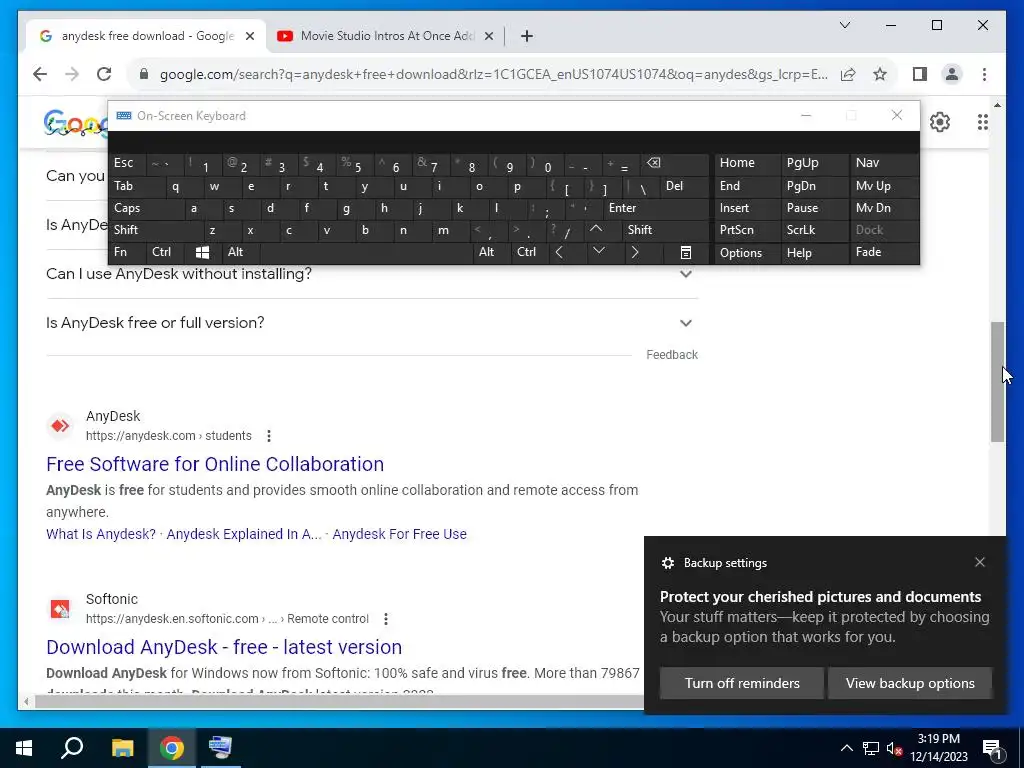Close the anydesk free download tab
This screenshot has height=768, width=1024.
point(249,36)
